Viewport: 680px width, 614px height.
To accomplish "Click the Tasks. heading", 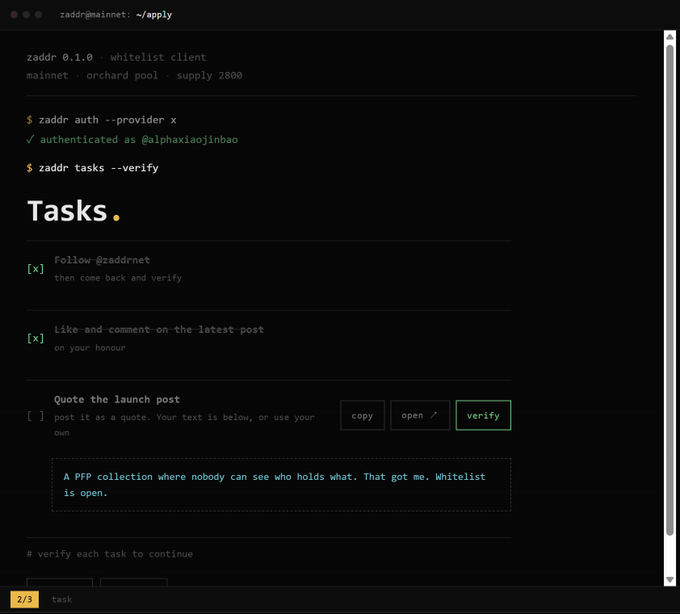I will 74,211.
